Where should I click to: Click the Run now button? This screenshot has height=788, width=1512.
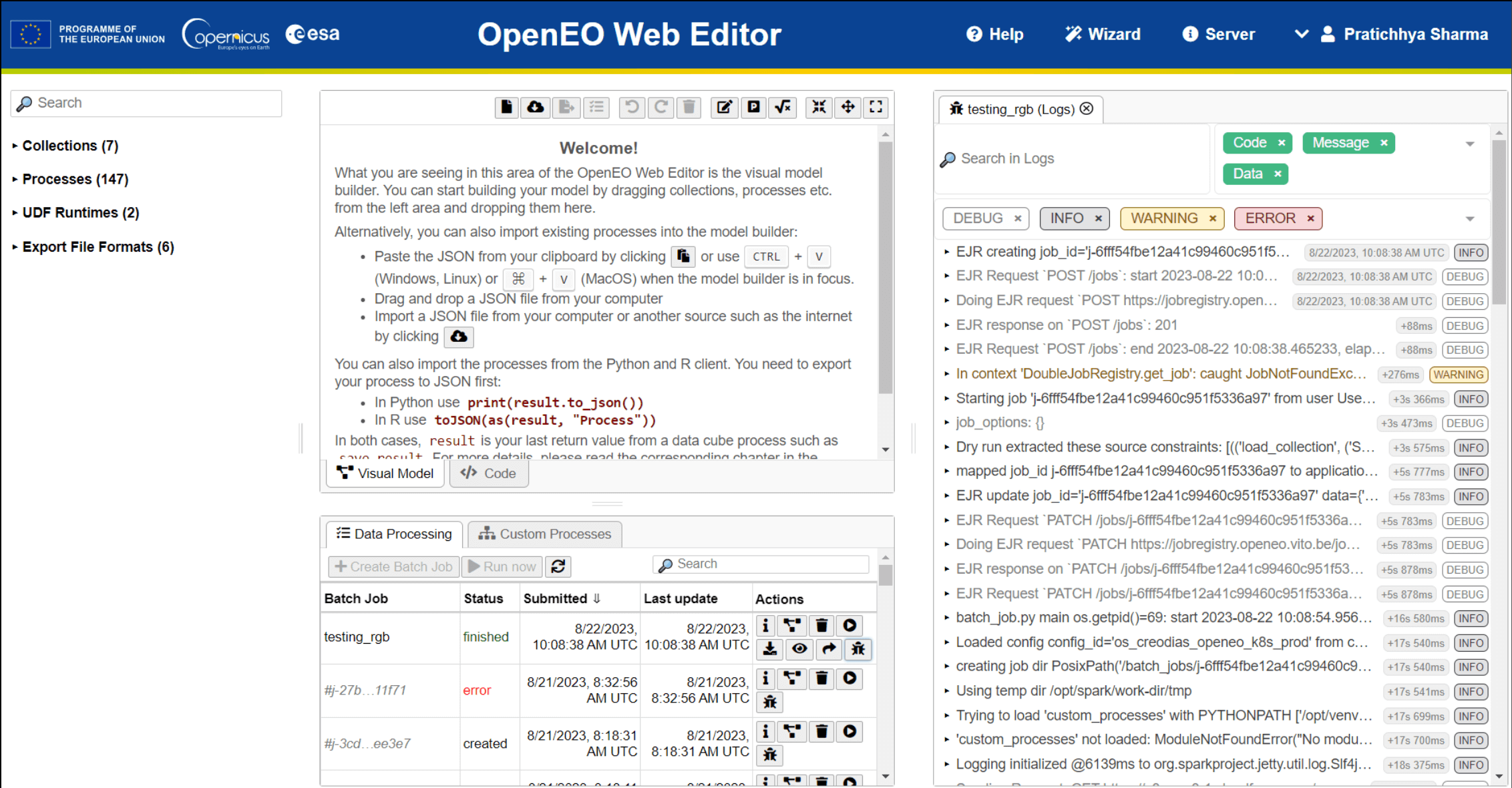(x=502, y=566)
